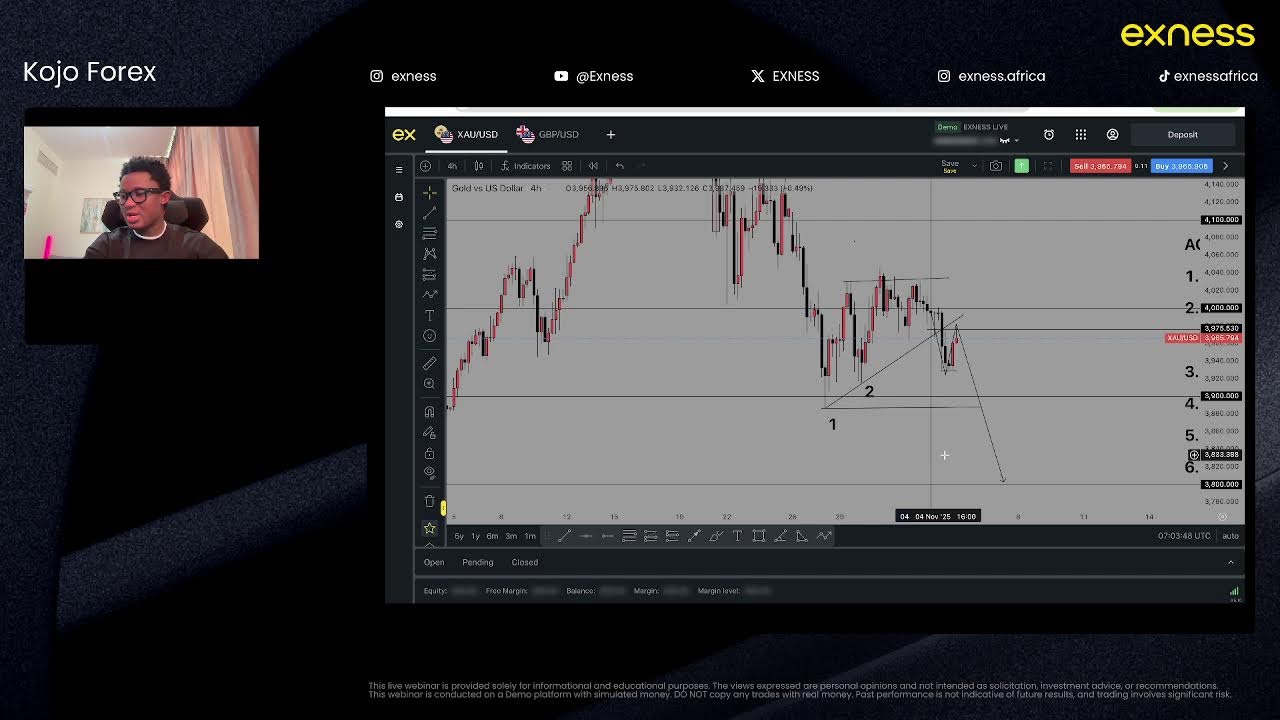This screenshot has width=1280, height=720.
Task: Select the 3m date range
Action: coord(511,536)
